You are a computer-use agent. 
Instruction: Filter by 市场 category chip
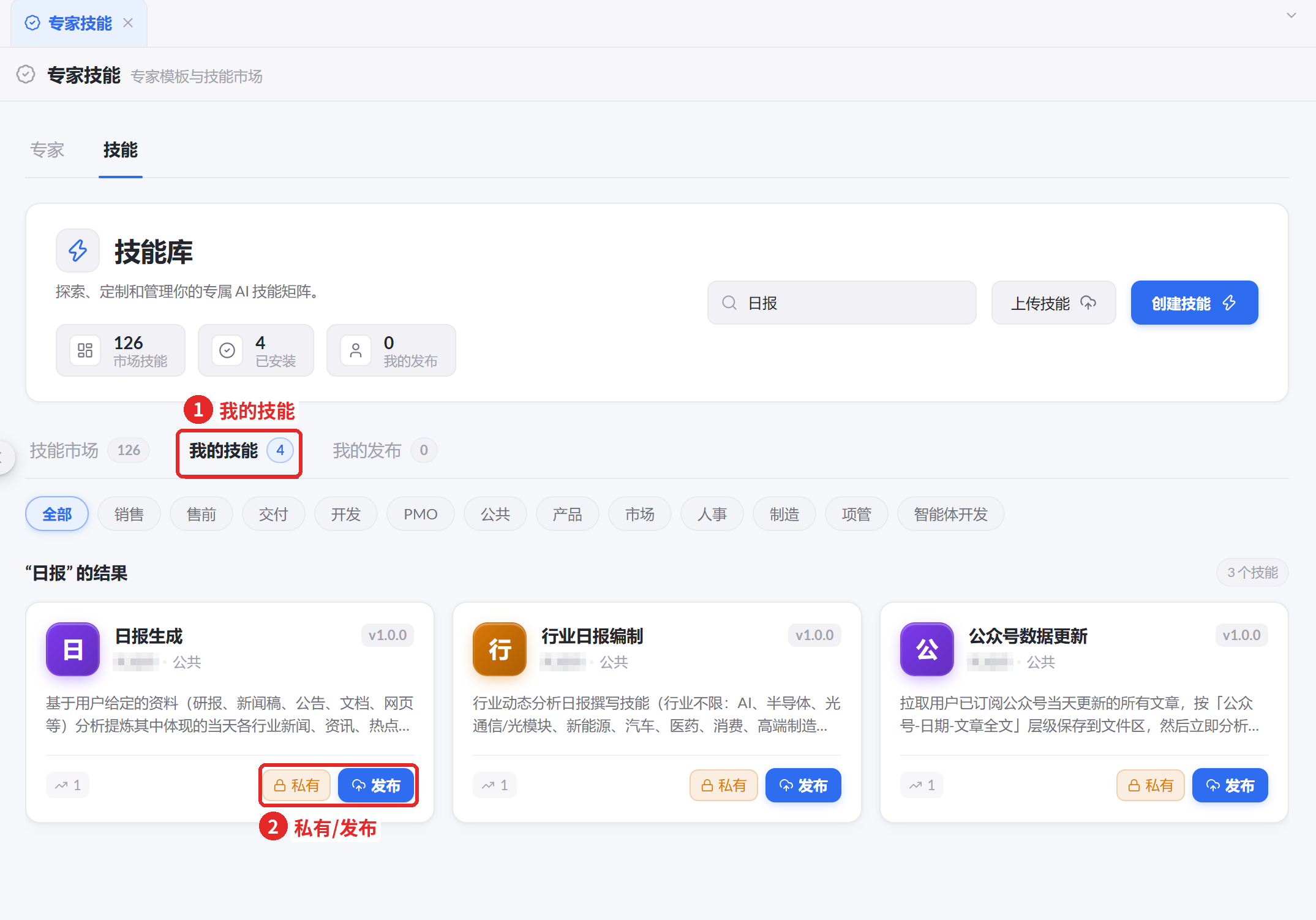click(x=640, y=514)
